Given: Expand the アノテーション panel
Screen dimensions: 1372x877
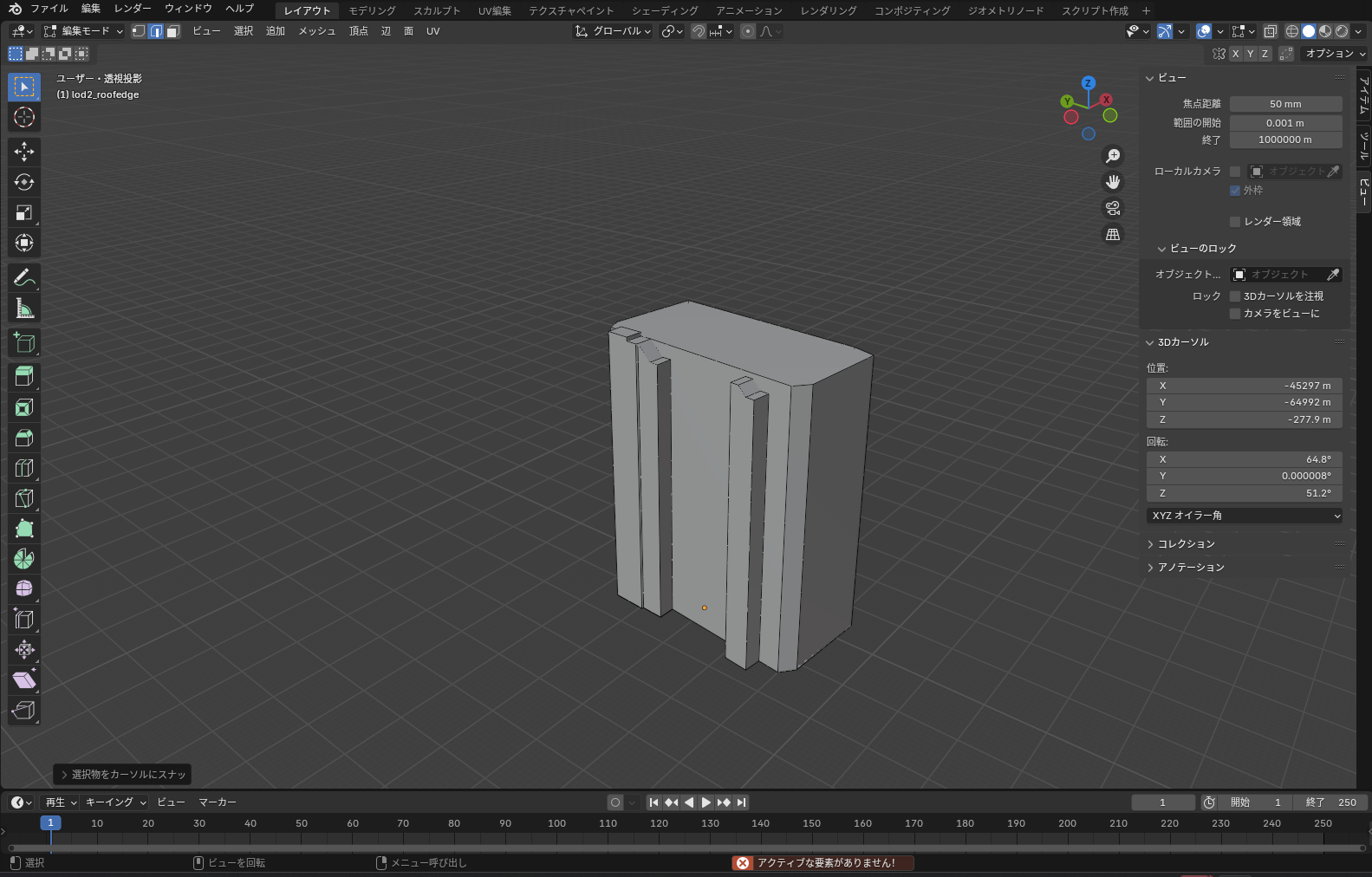Looking at the screenshot, I should (1190, 568).
